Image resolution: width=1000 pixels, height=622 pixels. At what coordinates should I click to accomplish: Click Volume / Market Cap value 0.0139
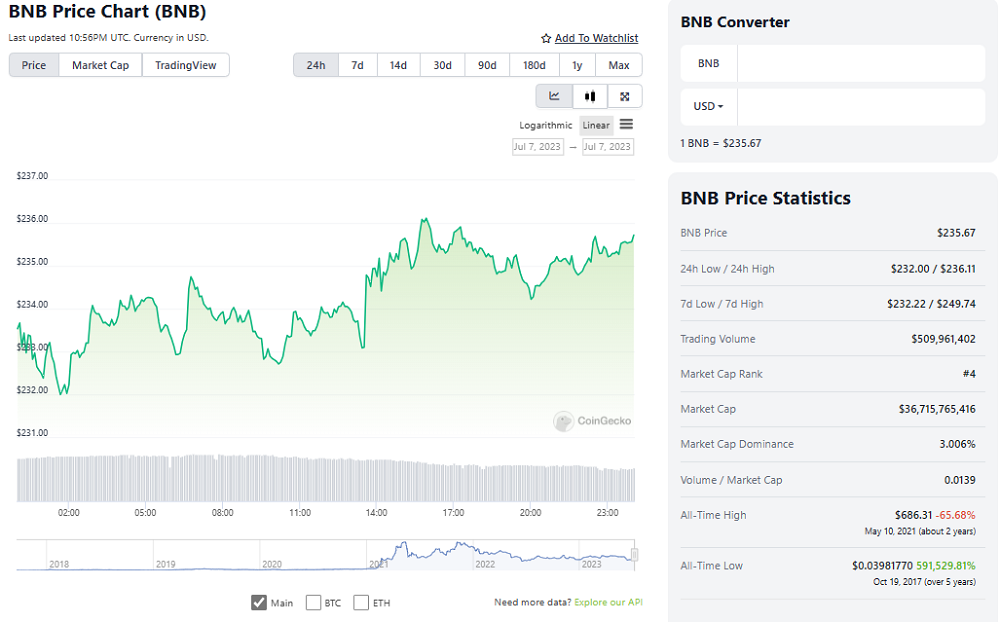[960, 480]
